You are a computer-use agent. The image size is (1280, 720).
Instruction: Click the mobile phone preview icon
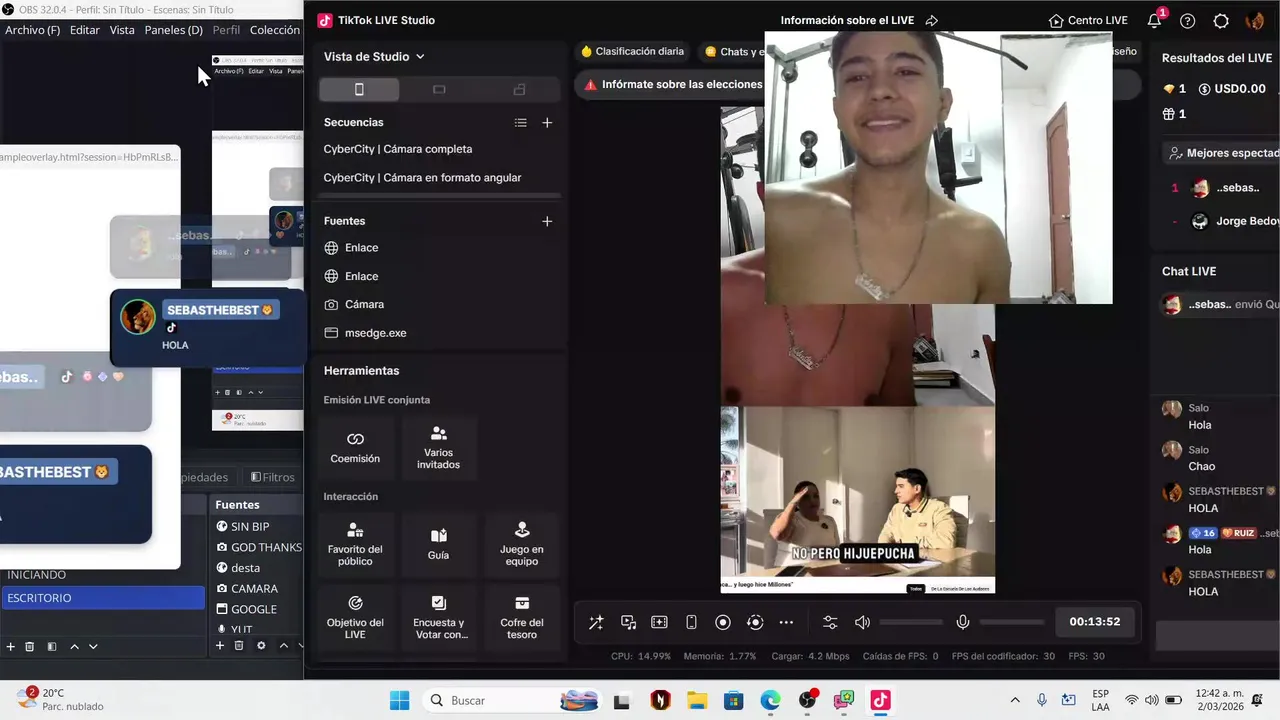tap(691, 622)
